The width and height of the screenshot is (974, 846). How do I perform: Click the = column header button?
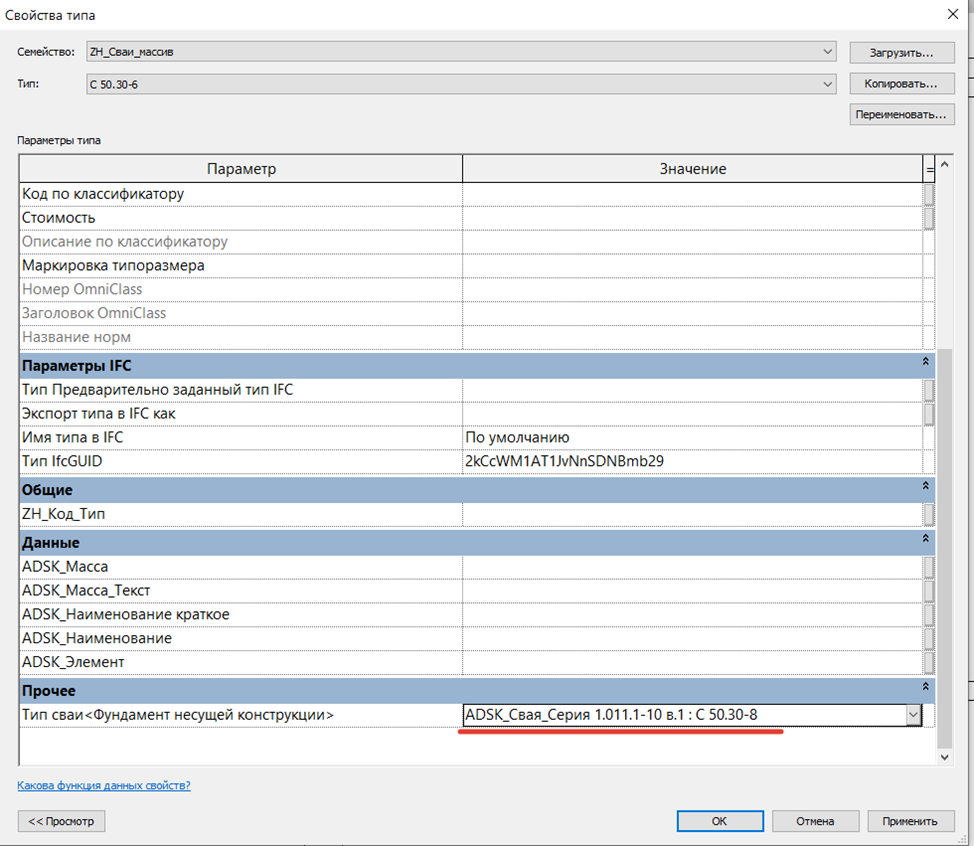[x=929, y=169]
